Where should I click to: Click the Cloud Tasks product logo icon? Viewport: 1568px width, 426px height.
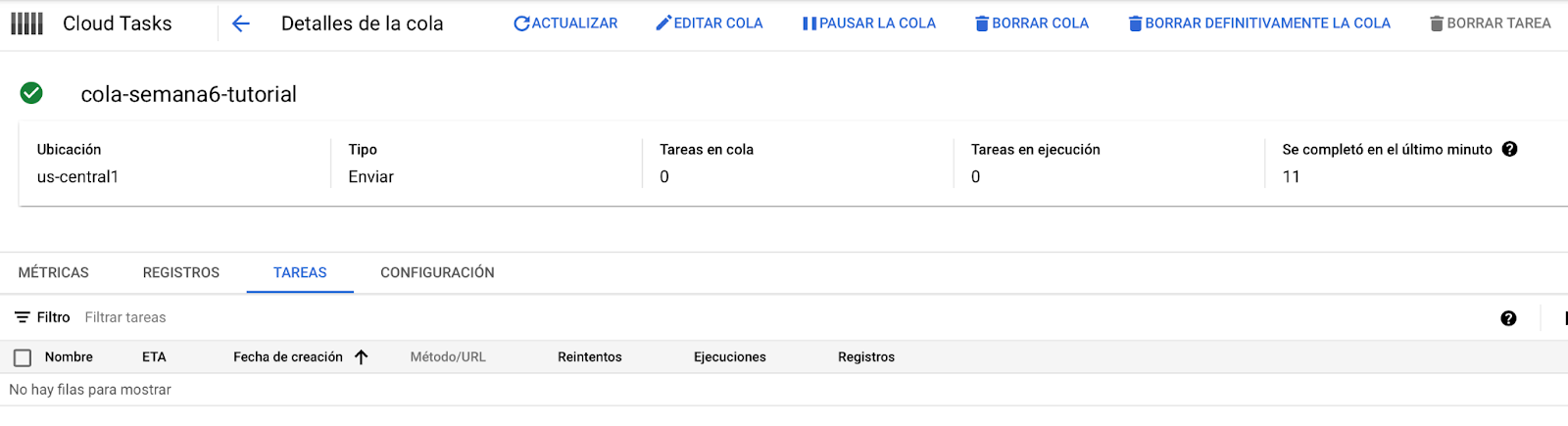click(27, 24)
